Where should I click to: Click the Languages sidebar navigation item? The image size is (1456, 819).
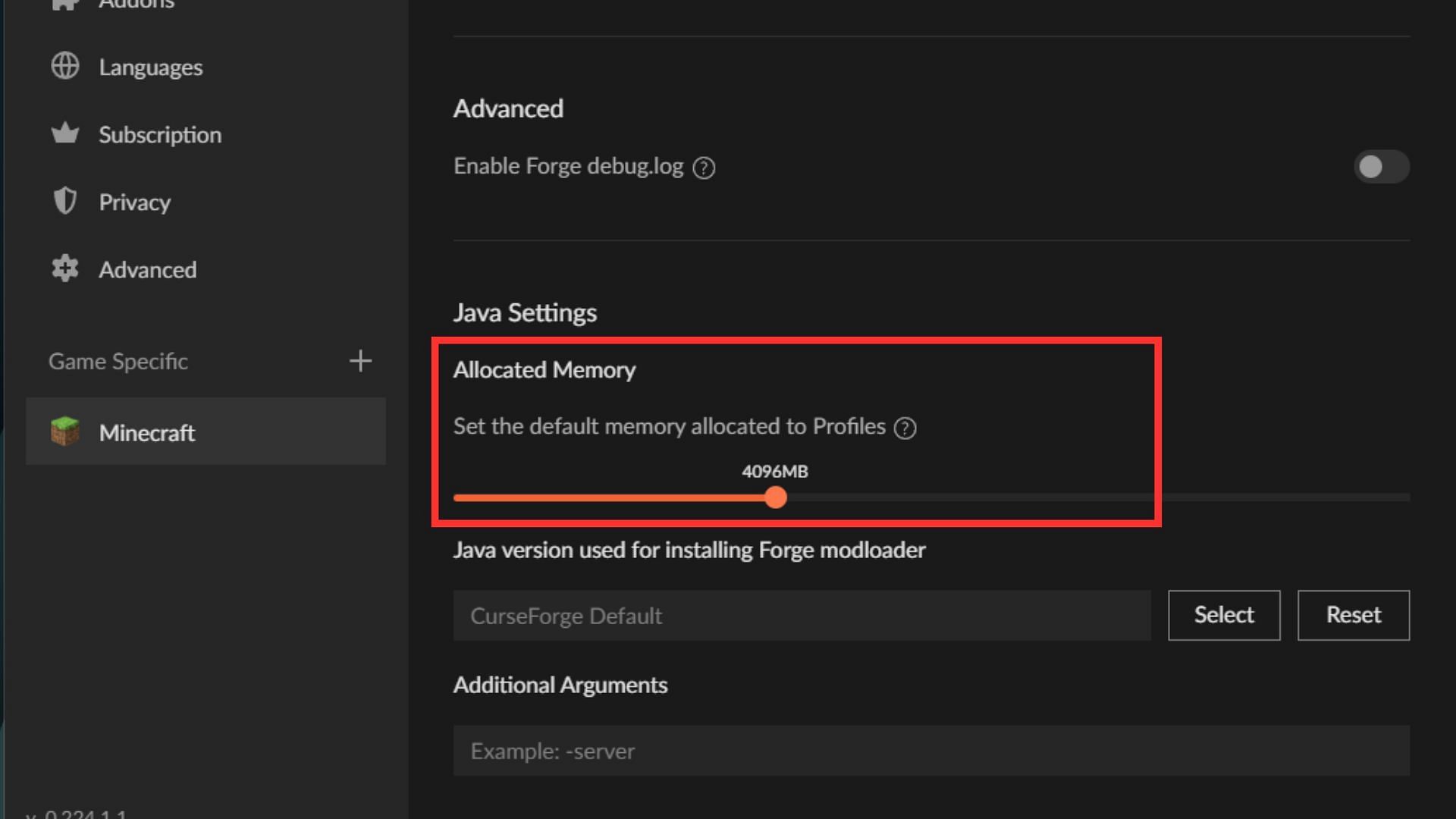(x=151, y=67)
